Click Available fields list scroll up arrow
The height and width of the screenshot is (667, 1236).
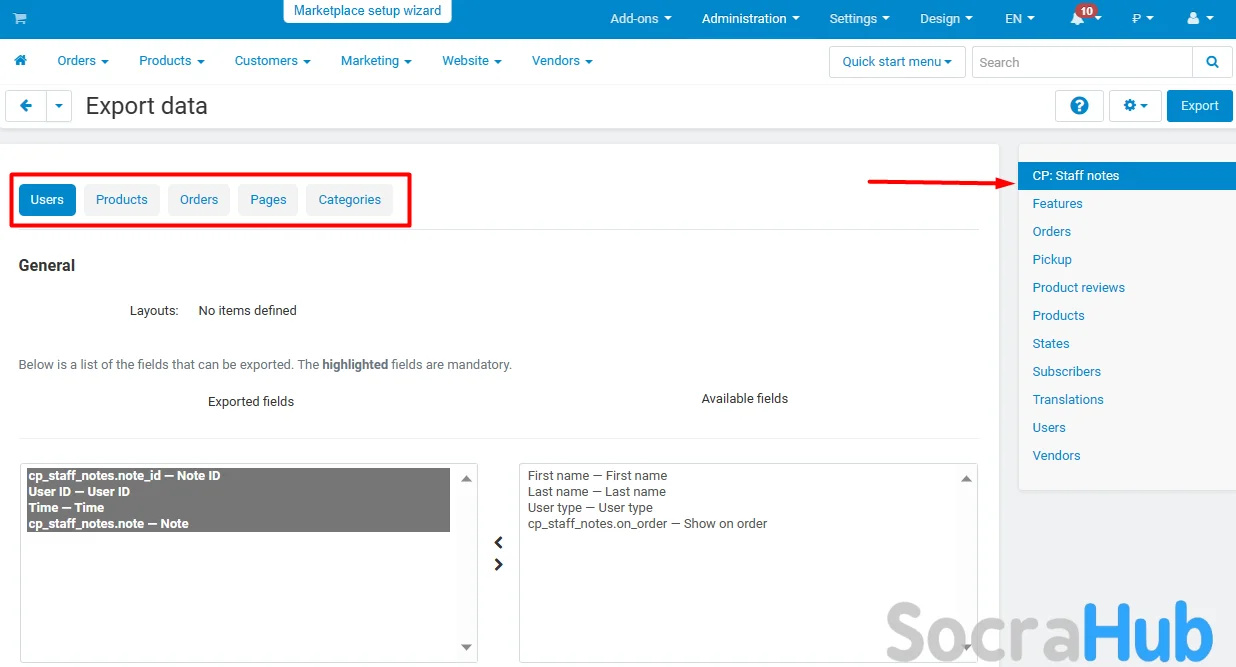(x=966, y=478)
